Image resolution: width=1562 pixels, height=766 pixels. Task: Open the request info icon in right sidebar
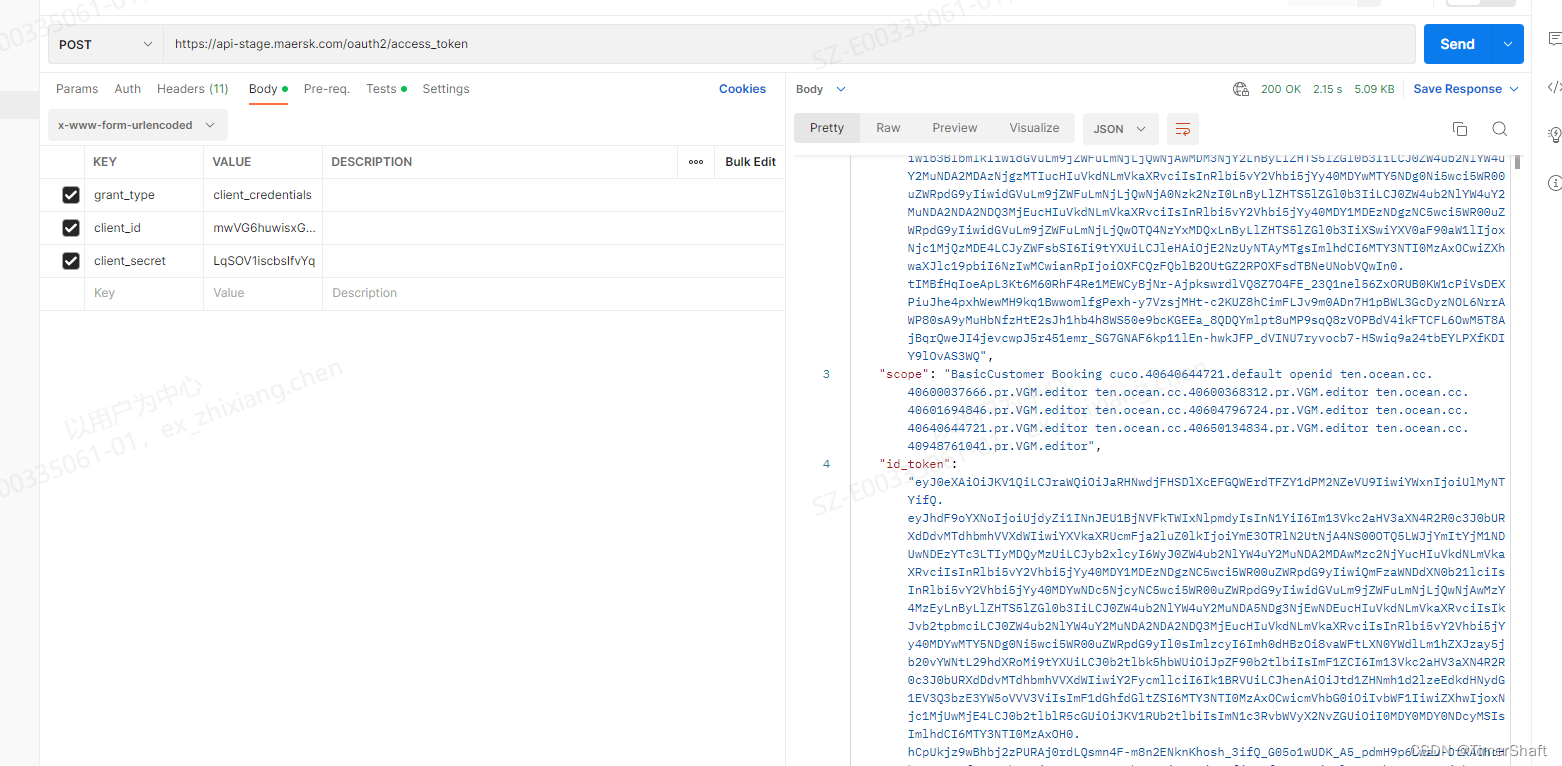1554,183
